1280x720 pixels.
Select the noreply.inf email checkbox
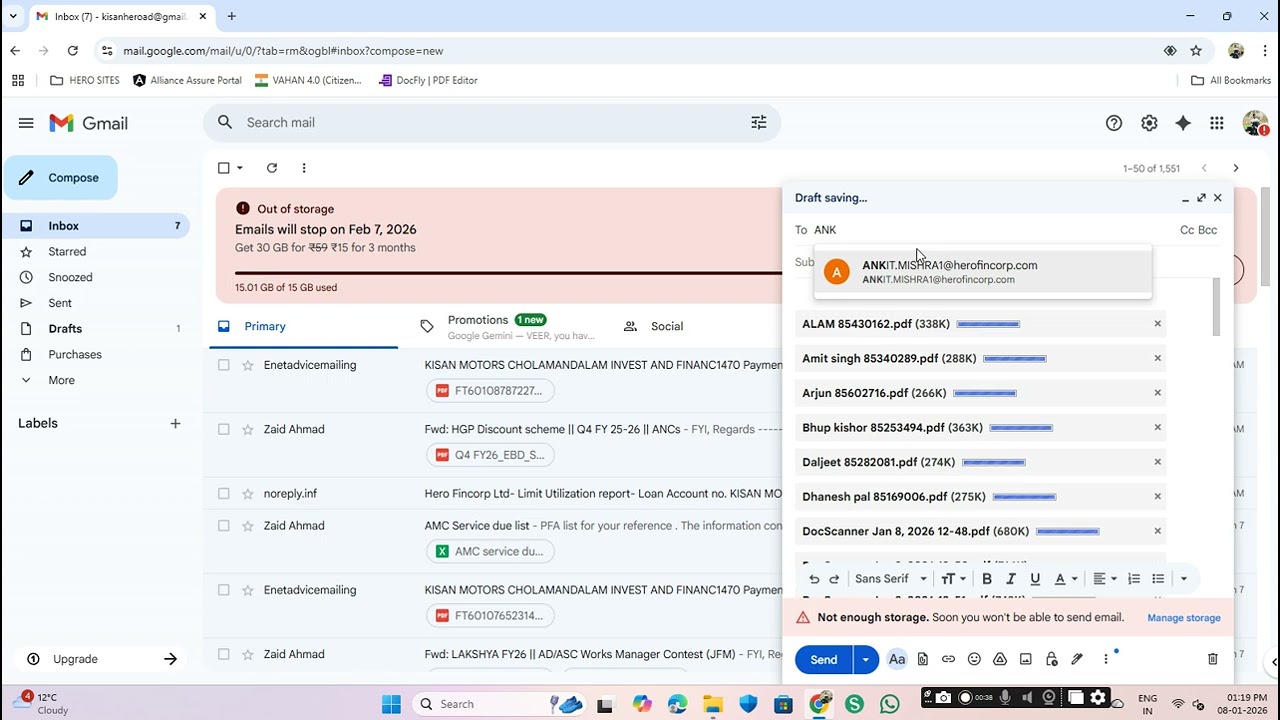click(x=224, y=493)
